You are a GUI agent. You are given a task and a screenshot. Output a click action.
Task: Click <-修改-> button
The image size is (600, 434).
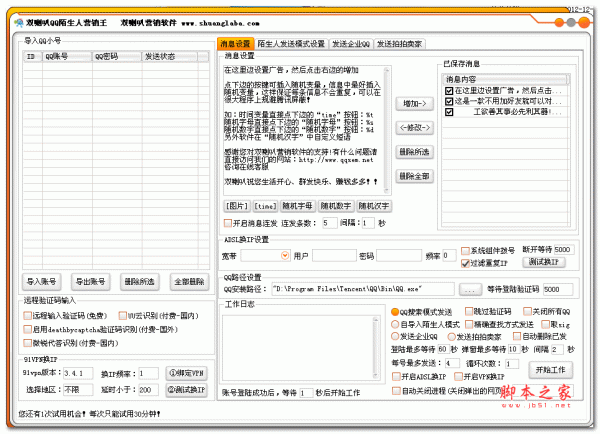click(x=414, y=127)
